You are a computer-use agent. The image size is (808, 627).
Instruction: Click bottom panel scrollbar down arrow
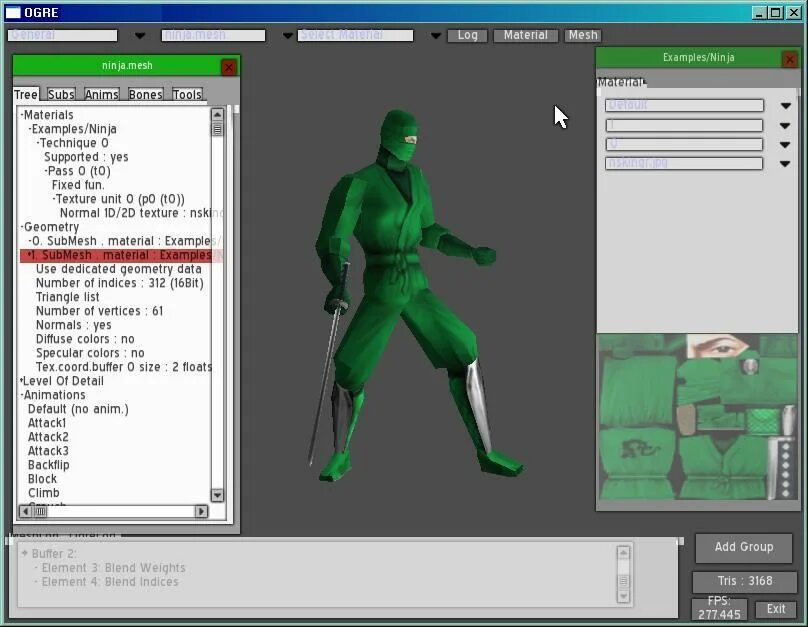tap(623, 597)
